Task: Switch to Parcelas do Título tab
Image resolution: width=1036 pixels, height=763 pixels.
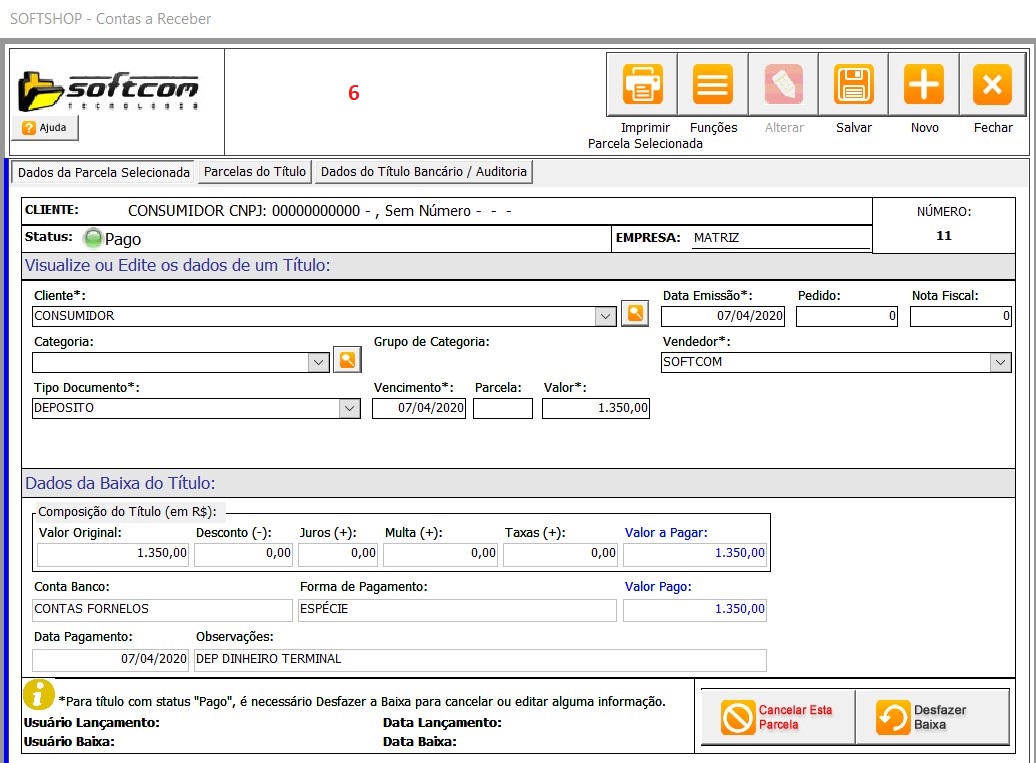Action: [x=255, y=172]
